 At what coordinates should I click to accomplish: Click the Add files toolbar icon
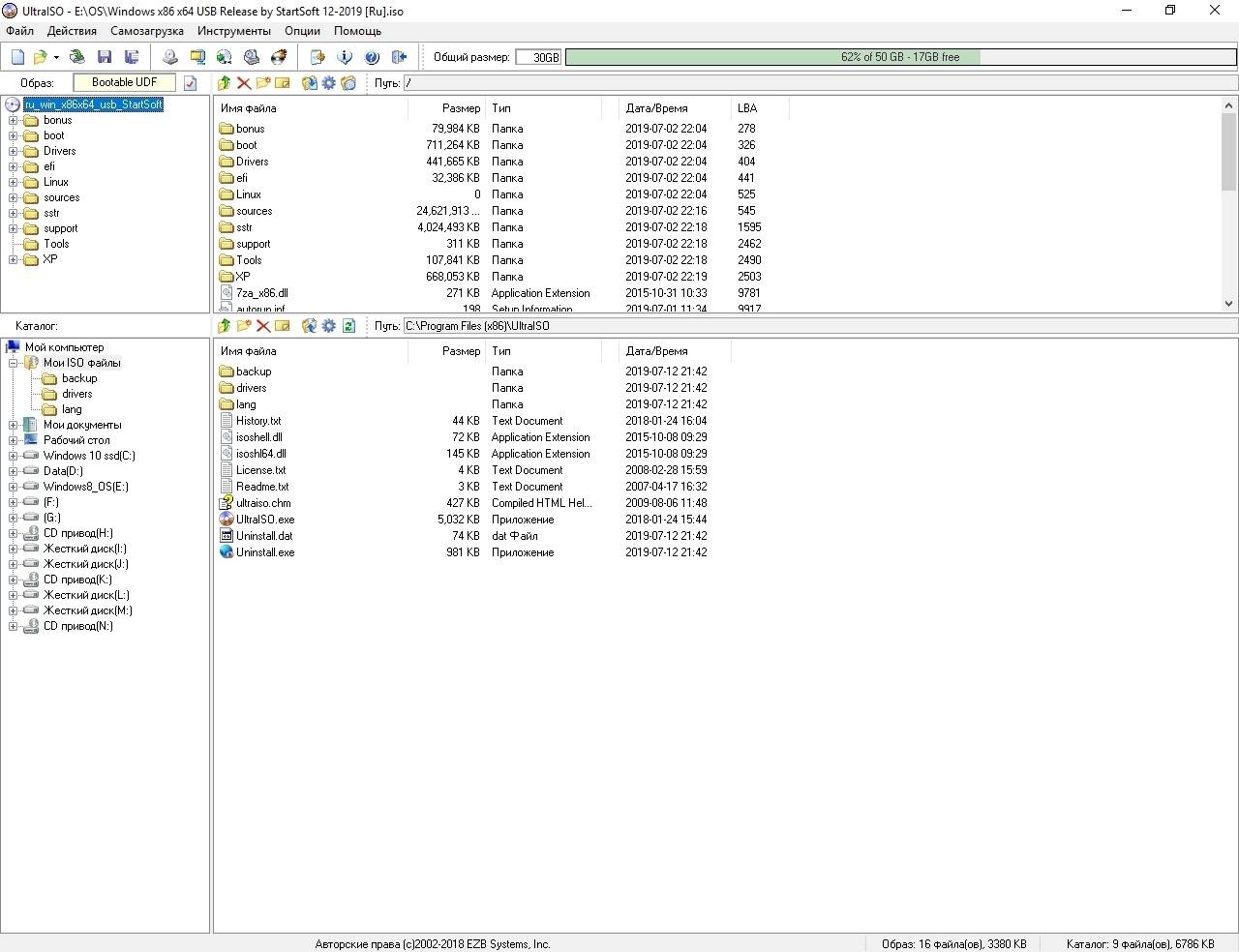pos(317,57)
